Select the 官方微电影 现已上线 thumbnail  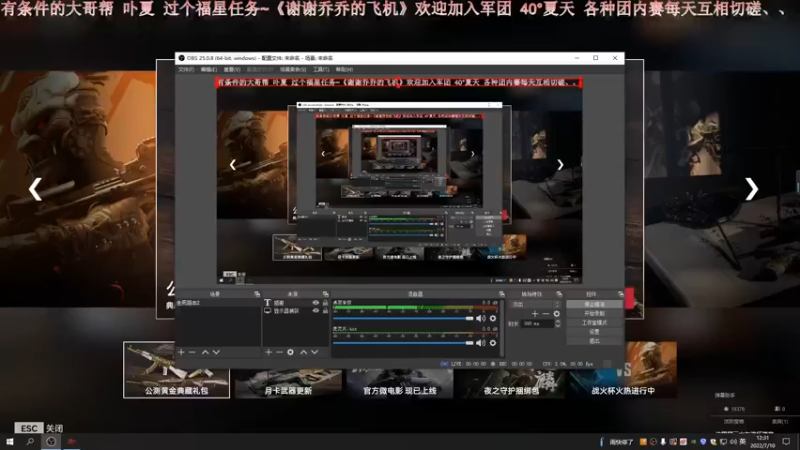coord(400,383)
